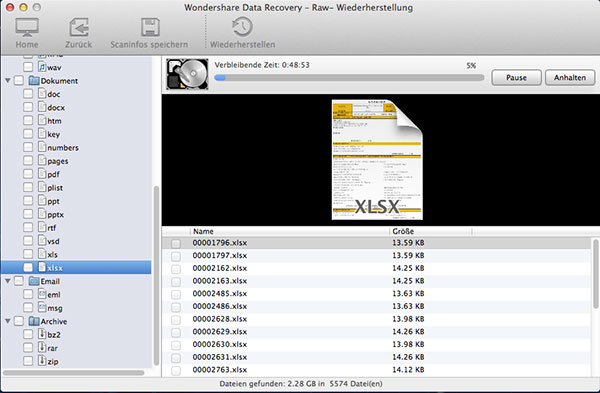This screenshot has height=393, width=600.
Task: Click the scan progress bar
Action: (x=349, y=78)
